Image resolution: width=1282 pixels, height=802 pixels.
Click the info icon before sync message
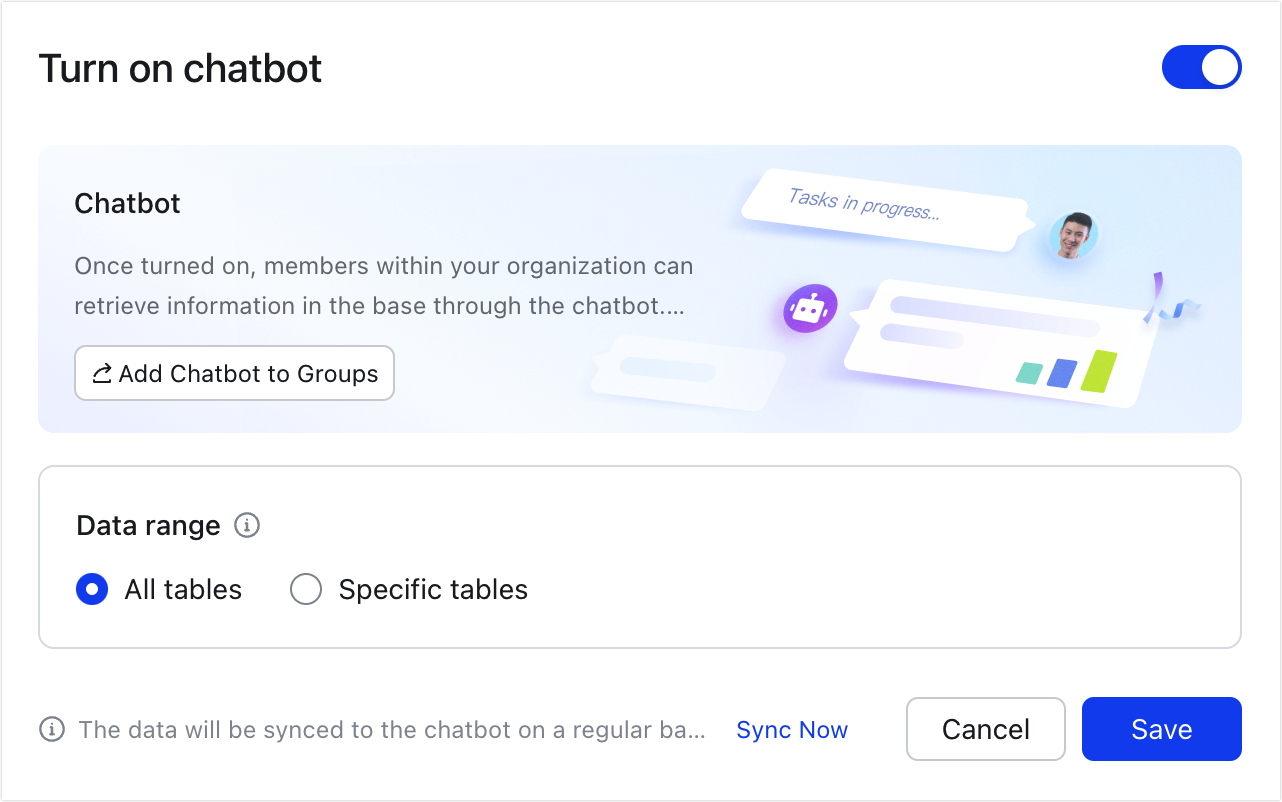point(52,730)
